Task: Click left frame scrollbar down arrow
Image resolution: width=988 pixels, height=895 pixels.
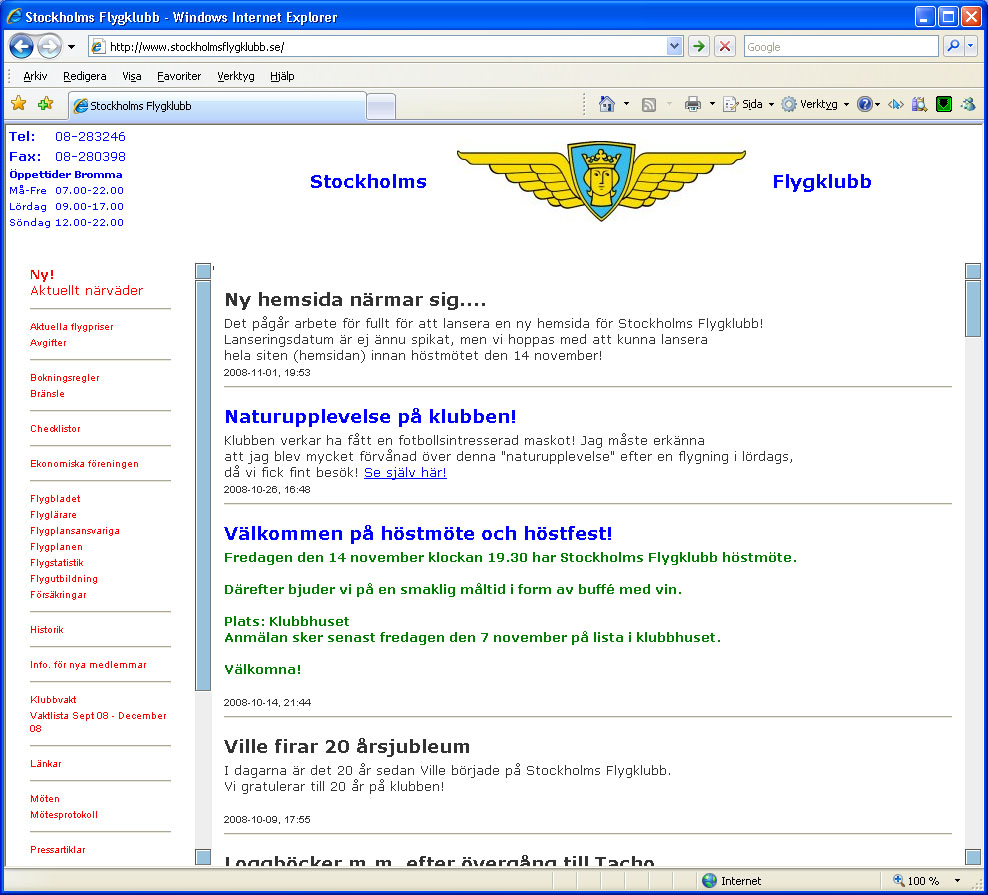Action: click(x=203, y=857)
